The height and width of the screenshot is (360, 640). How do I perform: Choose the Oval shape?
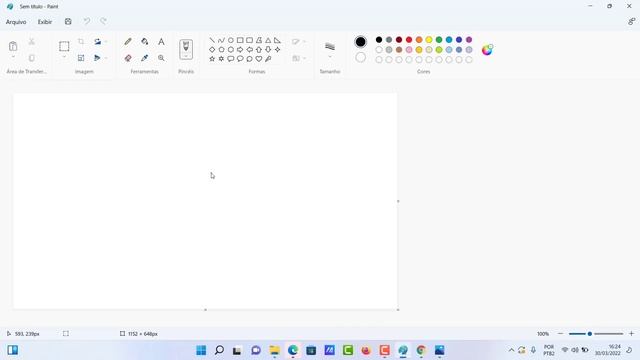pos(231,40)
